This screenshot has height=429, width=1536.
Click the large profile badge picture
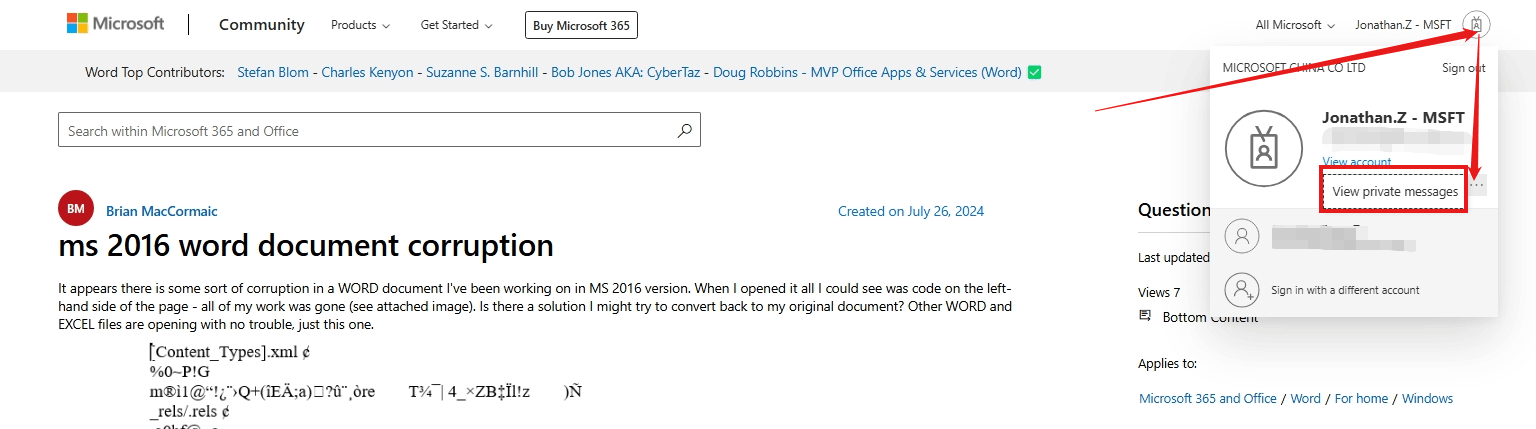click(x=1264, y=148)
